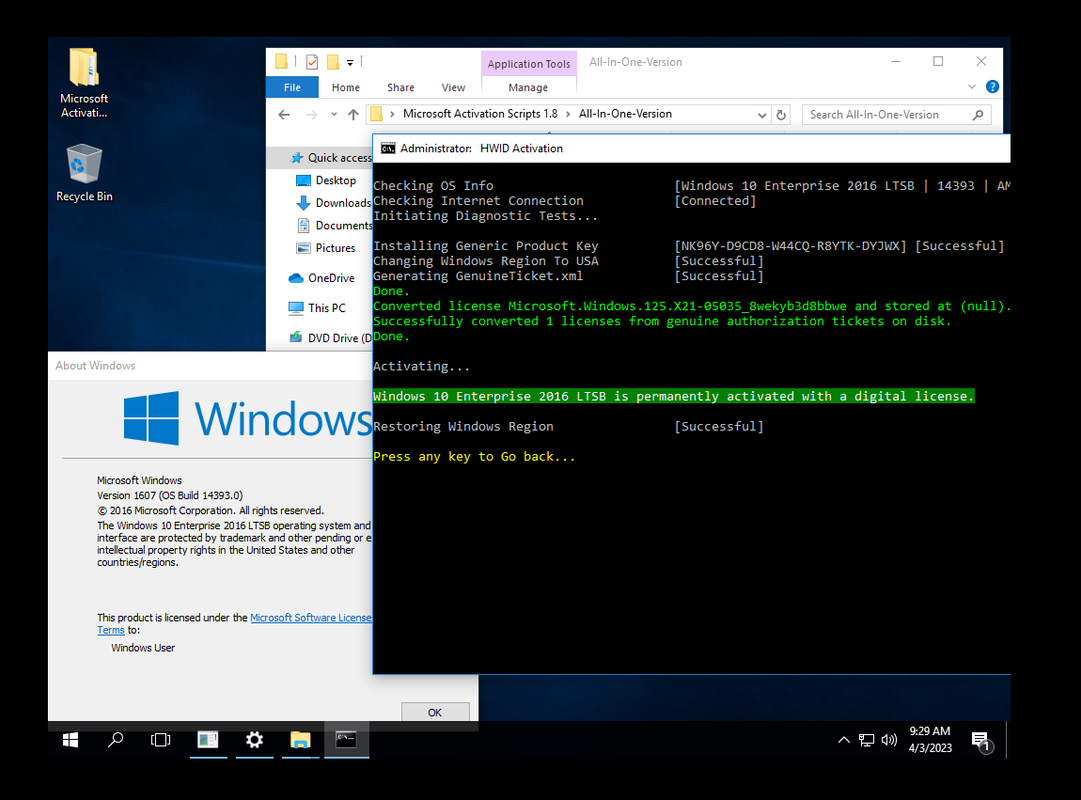This screenshot has height=800, width=1081.
Task: Click Microsoft Activation Scripts 1.8 in address bar
Action: [480, 114]
